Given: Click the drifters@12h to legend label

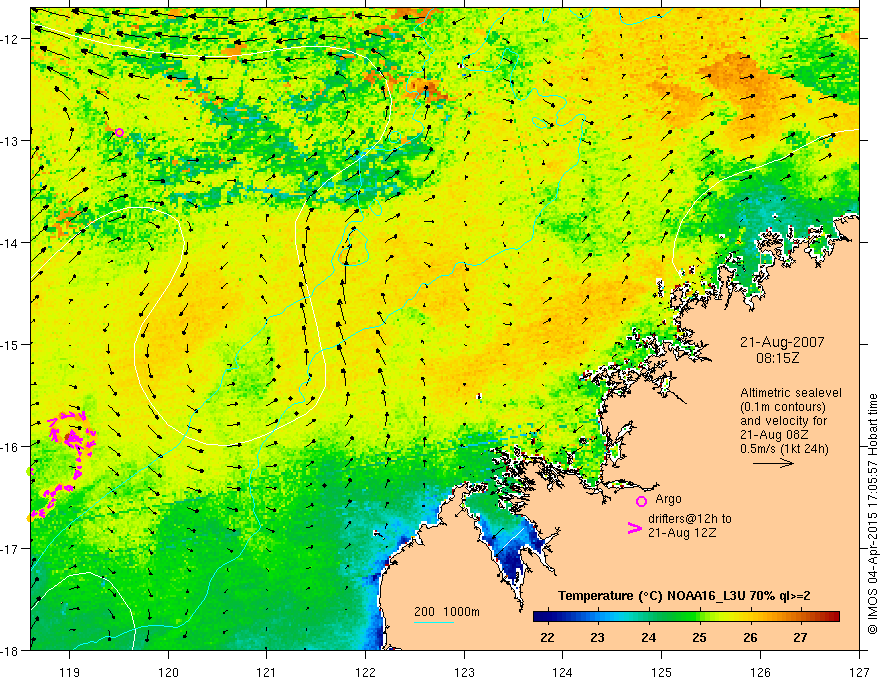Looking at the screenshot, I should point(690,519).
